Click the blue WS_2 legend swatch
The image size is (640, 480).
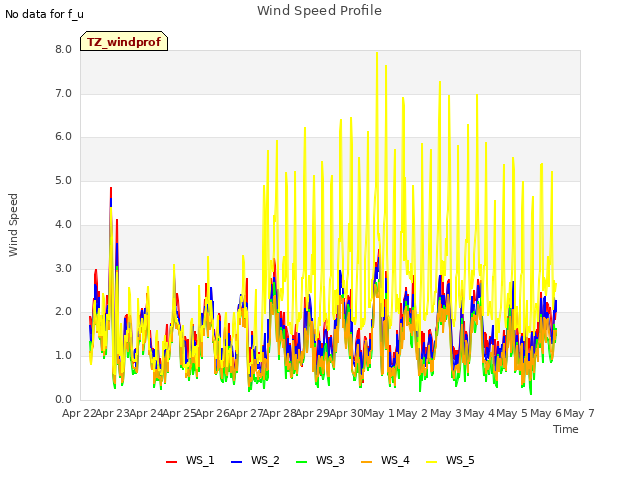(237, 462)
